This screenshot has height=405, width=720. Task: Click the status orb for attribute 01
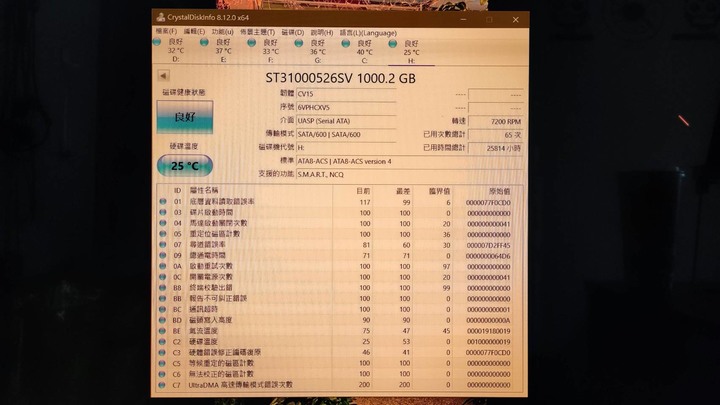pos(163,202)
